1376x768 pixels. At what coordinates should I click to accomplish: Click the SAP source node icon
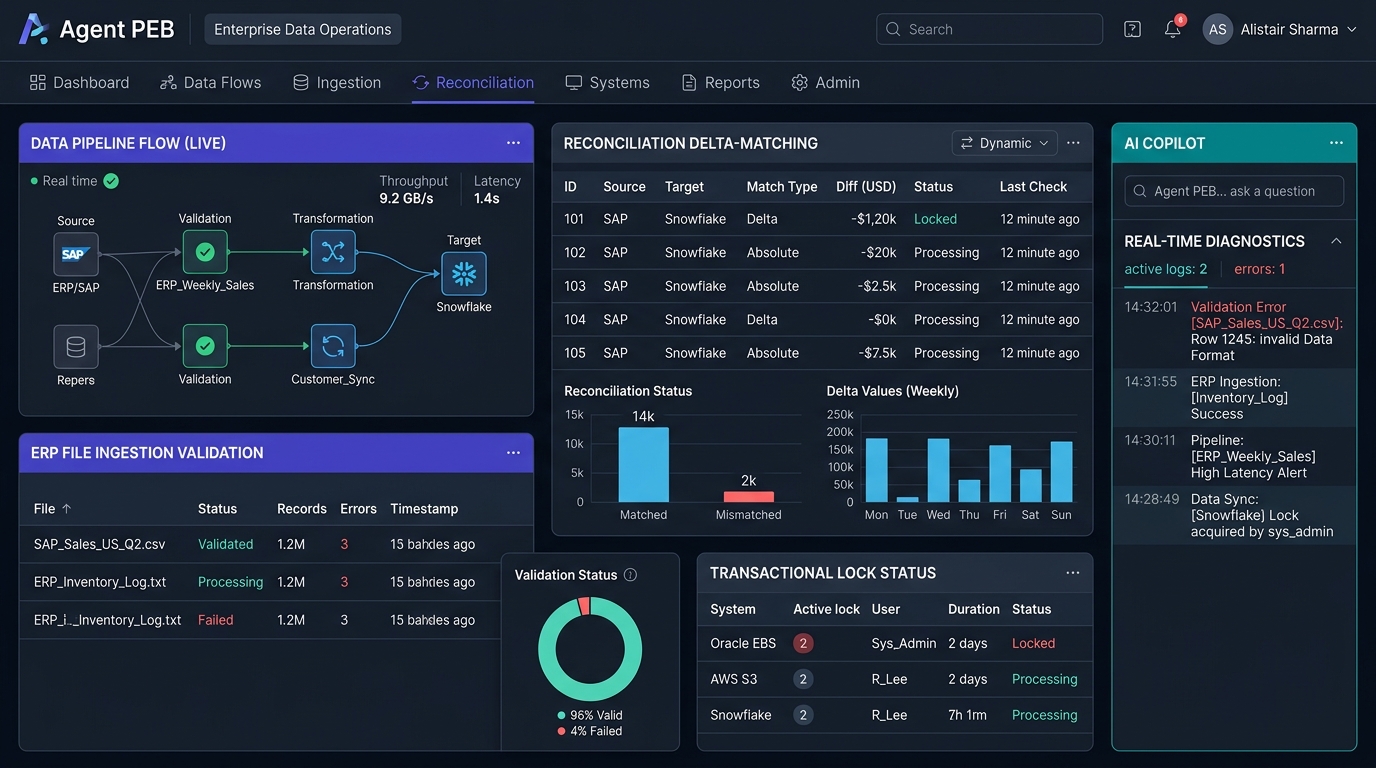click(76, 254)
